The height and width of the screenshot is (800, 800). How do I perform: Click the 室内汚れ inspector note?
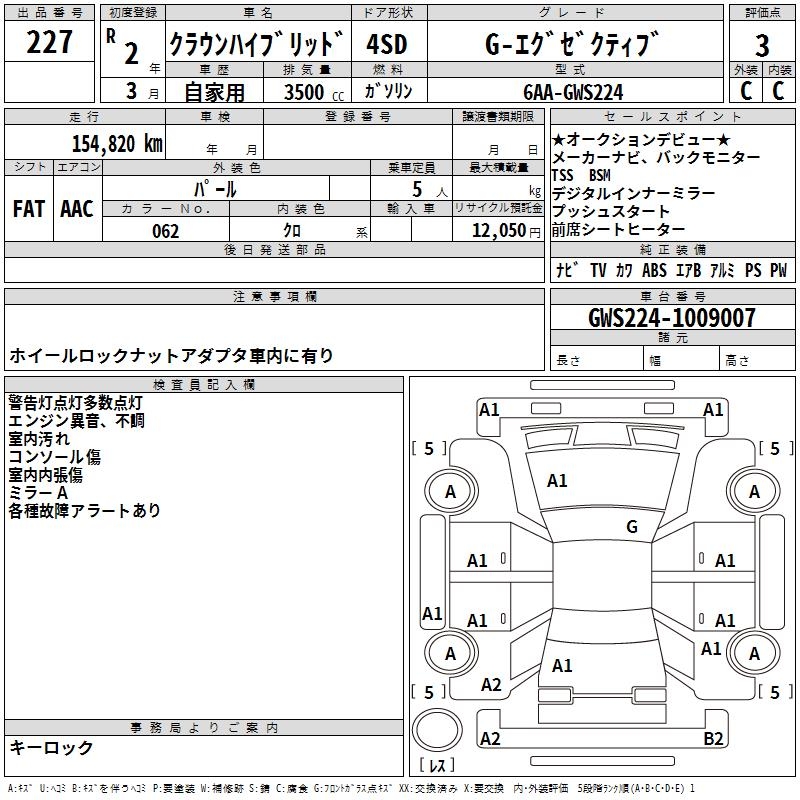(x=39, y=438)
